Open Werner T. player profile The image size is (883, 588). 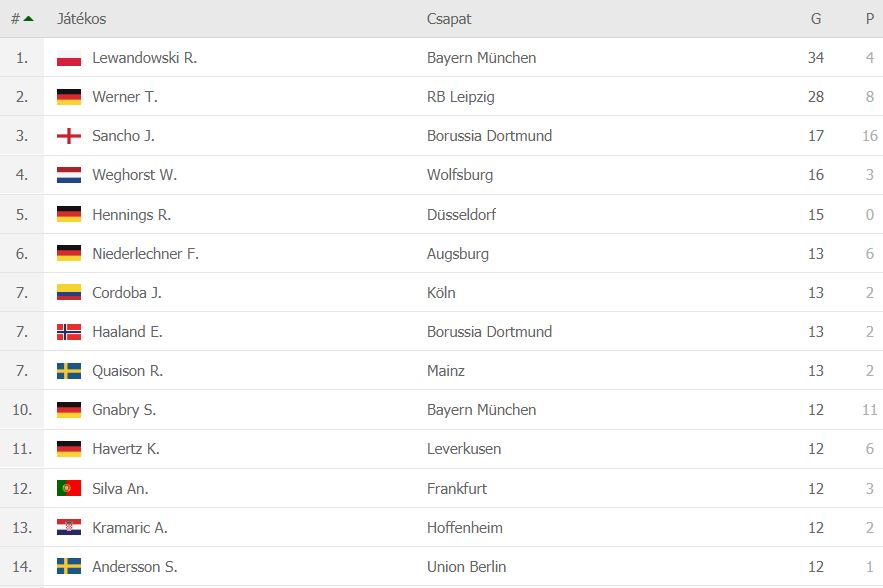click(125, 97)
